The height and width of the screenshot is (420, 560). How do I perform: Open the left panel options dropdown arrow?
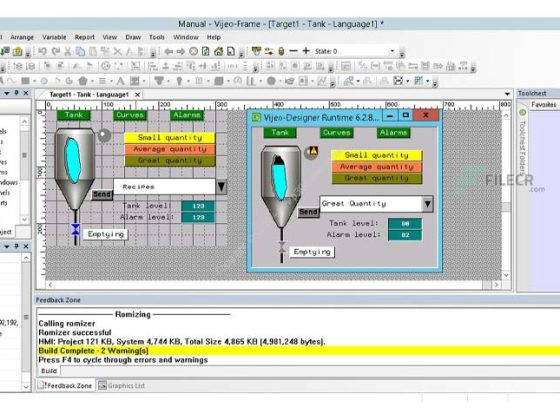(x=7, y=93)
